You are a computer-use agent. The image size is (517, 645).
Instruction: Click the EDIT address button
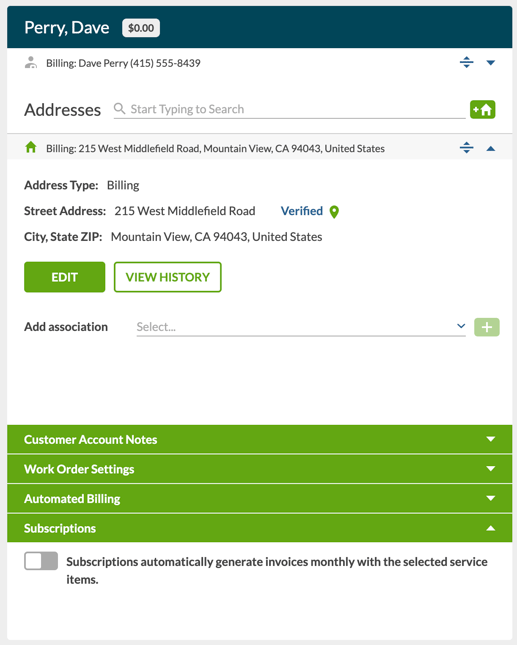[65, 277]
